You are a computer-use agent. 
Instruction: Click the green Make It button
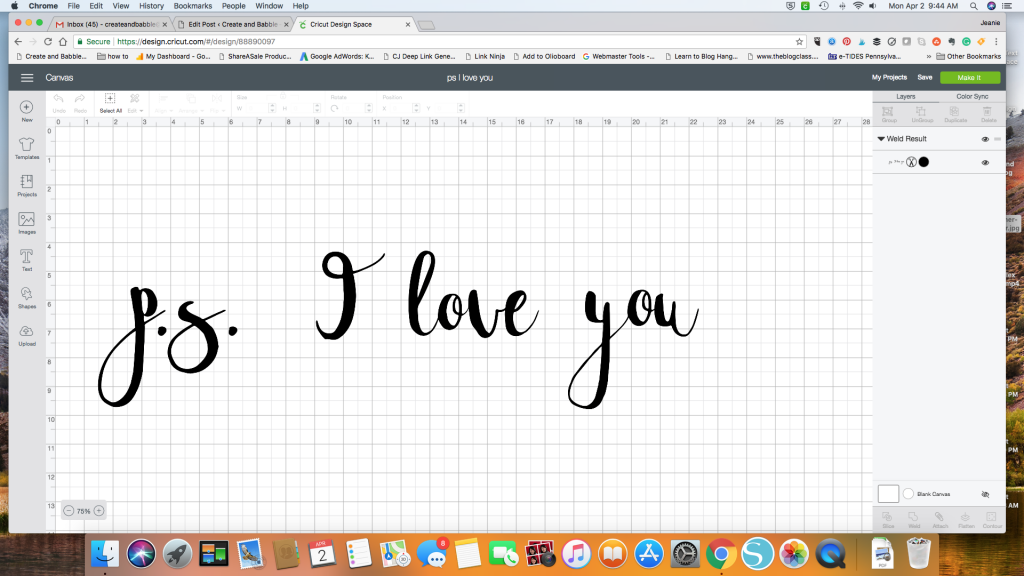pos(969,78)
